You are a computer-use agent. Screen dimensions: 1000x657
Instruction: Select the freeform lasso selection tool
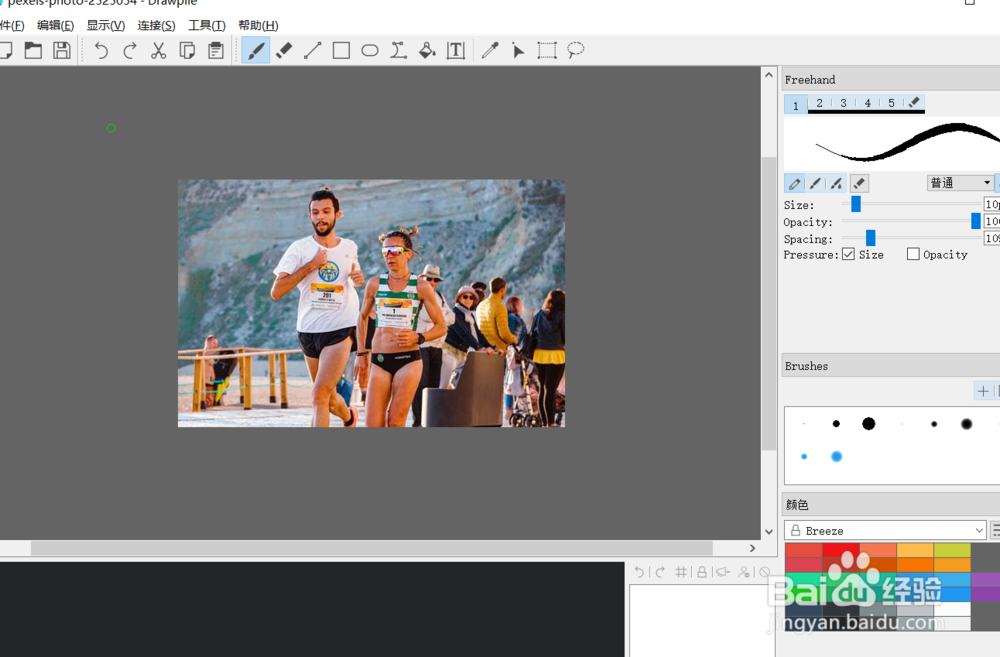[575, 50]
